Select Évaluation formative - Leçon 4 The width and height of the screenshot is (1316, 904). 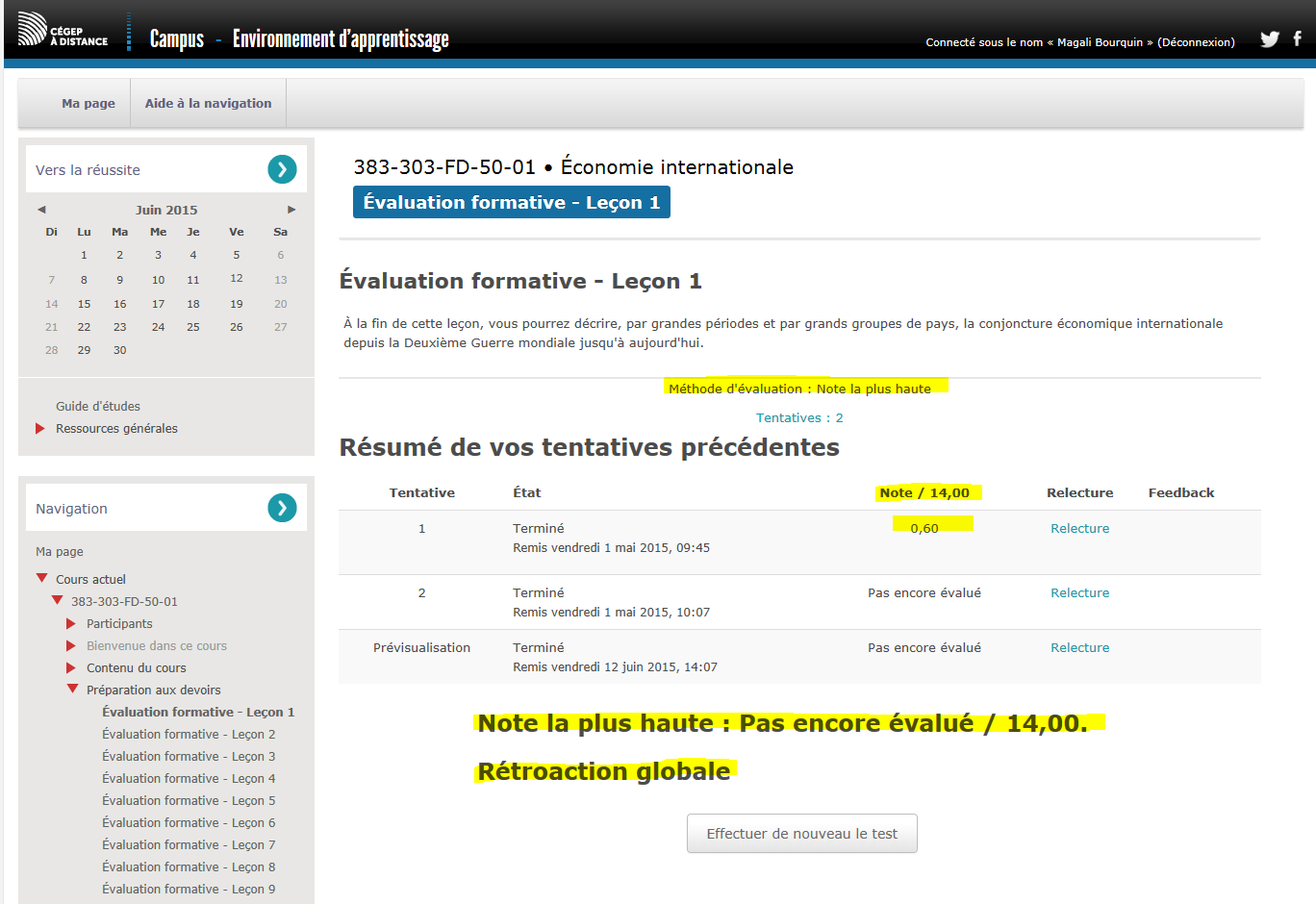[189, 778]
